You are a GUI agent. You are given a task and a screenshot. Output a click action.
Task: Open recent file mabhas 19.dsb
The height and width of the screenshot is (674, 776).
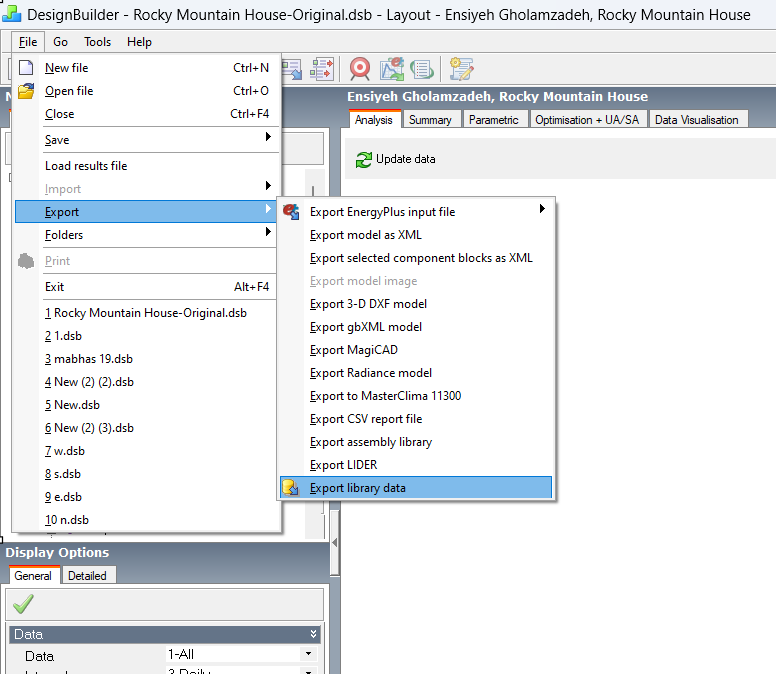(x=147, y=359)
